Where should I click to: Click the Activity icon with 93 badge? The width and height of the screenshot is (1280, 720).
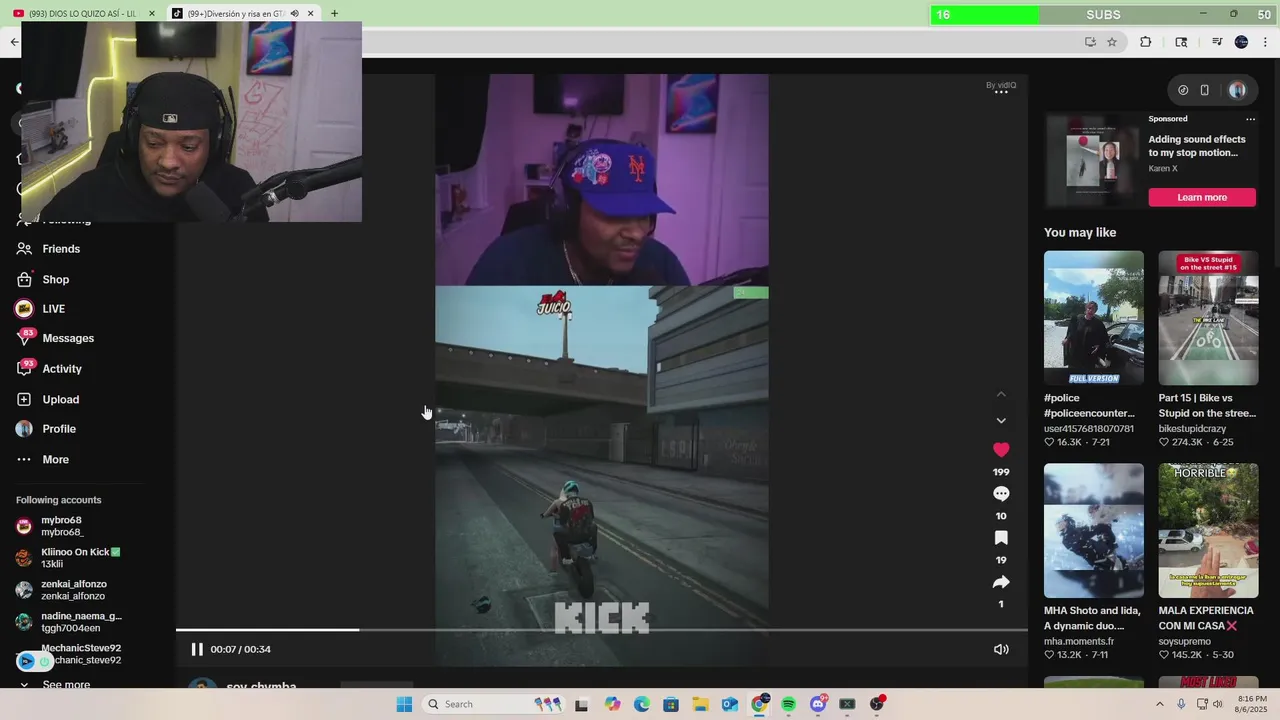point(24,369)
